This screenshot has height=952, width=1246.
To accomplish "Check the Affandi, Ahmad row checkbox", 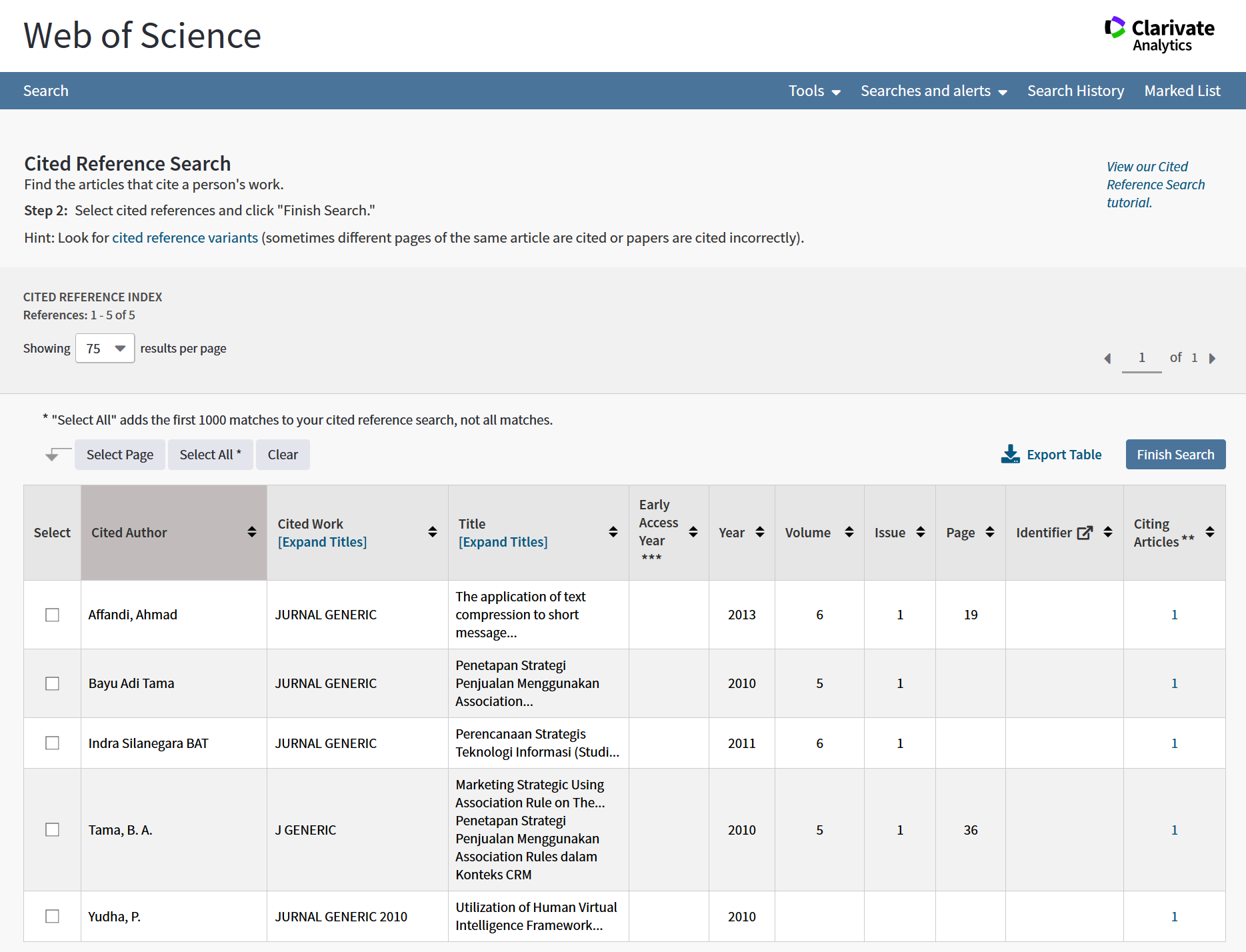I will [x=52, y=615].
